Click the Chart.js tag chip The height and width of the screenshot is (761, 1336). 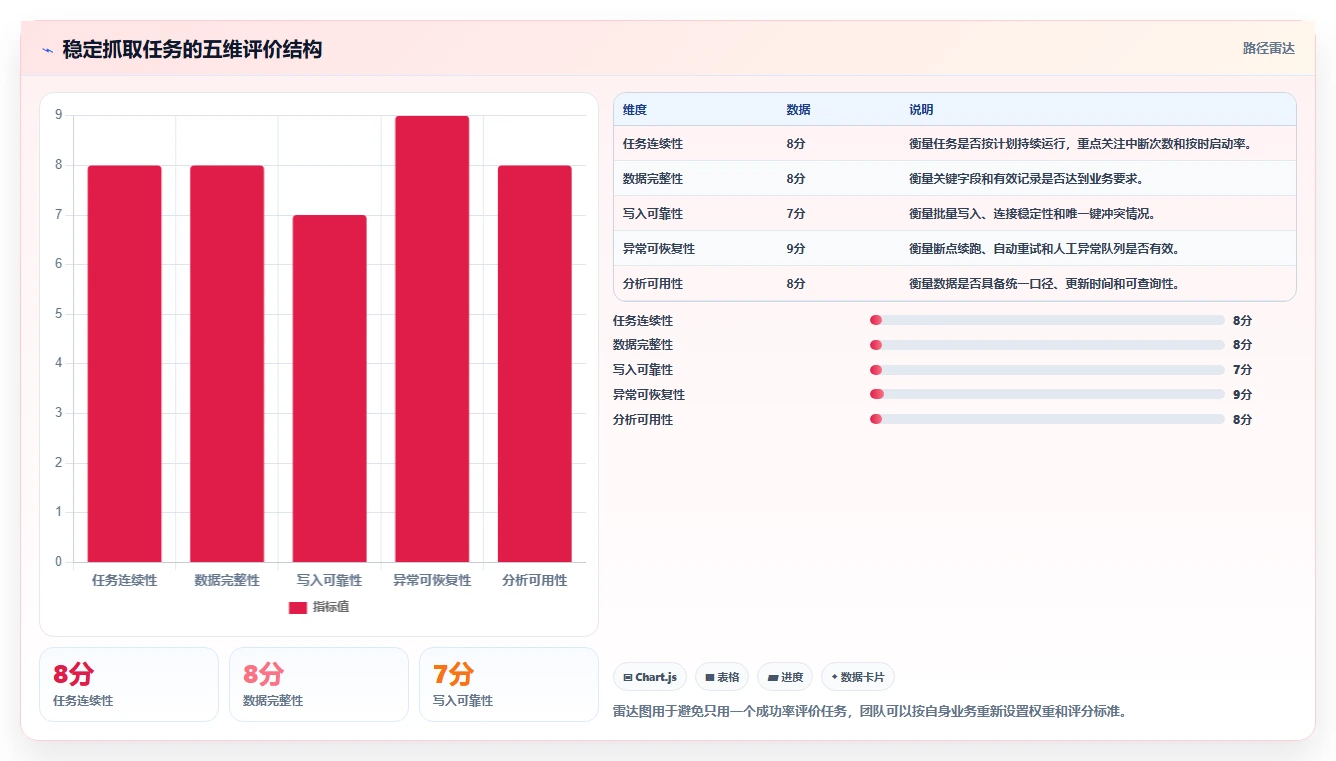[650, 677]
